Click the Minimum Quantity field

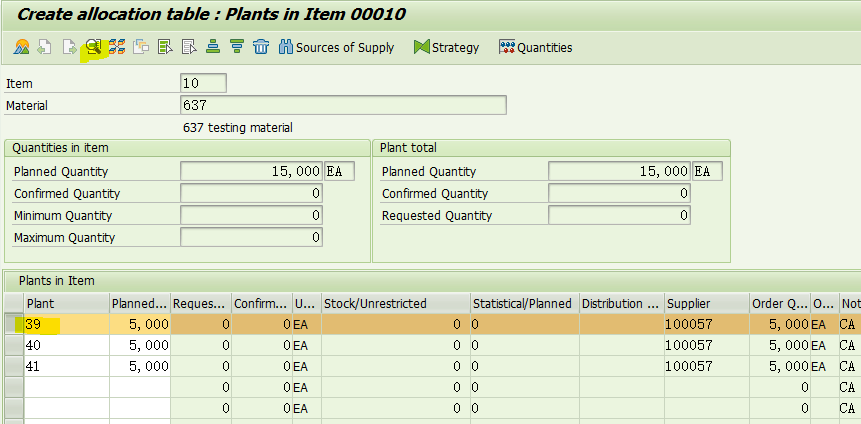tap(251, 215)
